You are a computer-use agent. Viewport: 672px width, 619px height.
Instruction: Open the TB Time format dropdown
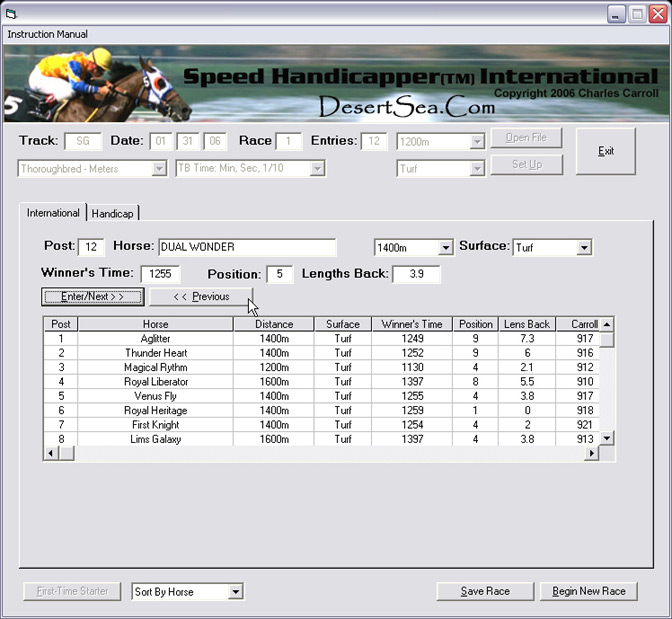point(317,168)
